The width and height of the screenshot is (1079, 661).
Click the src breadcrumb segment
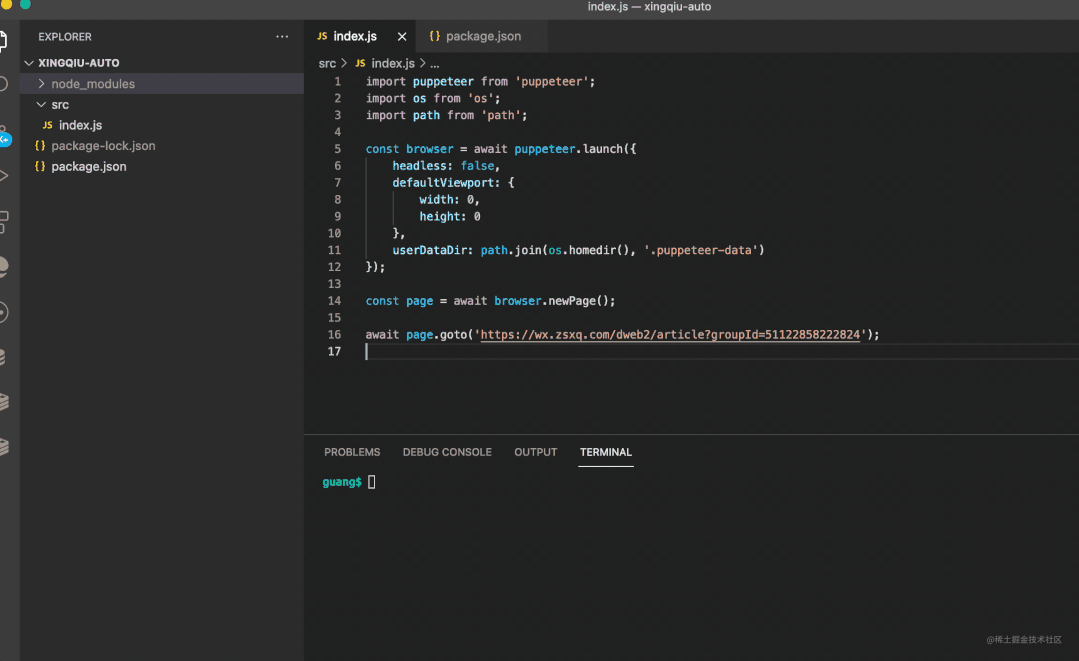click(x=327, y=63)
